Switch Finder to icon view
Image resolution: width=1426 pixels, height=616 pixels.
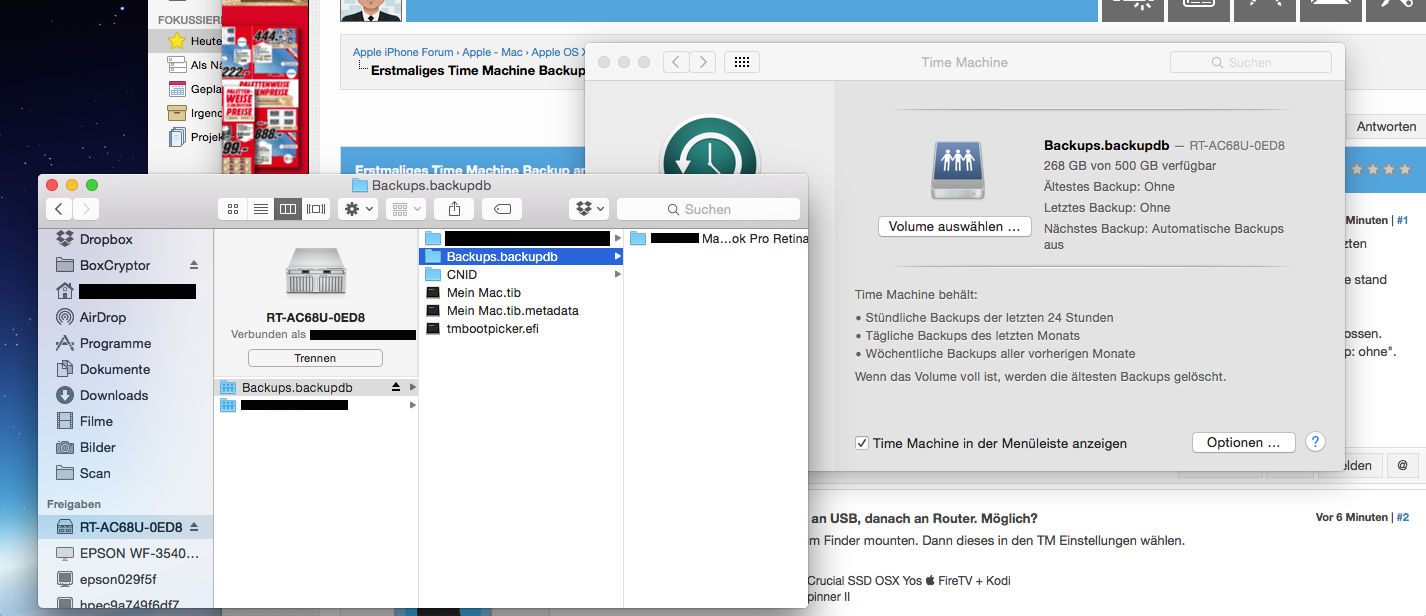pos(233,209)
